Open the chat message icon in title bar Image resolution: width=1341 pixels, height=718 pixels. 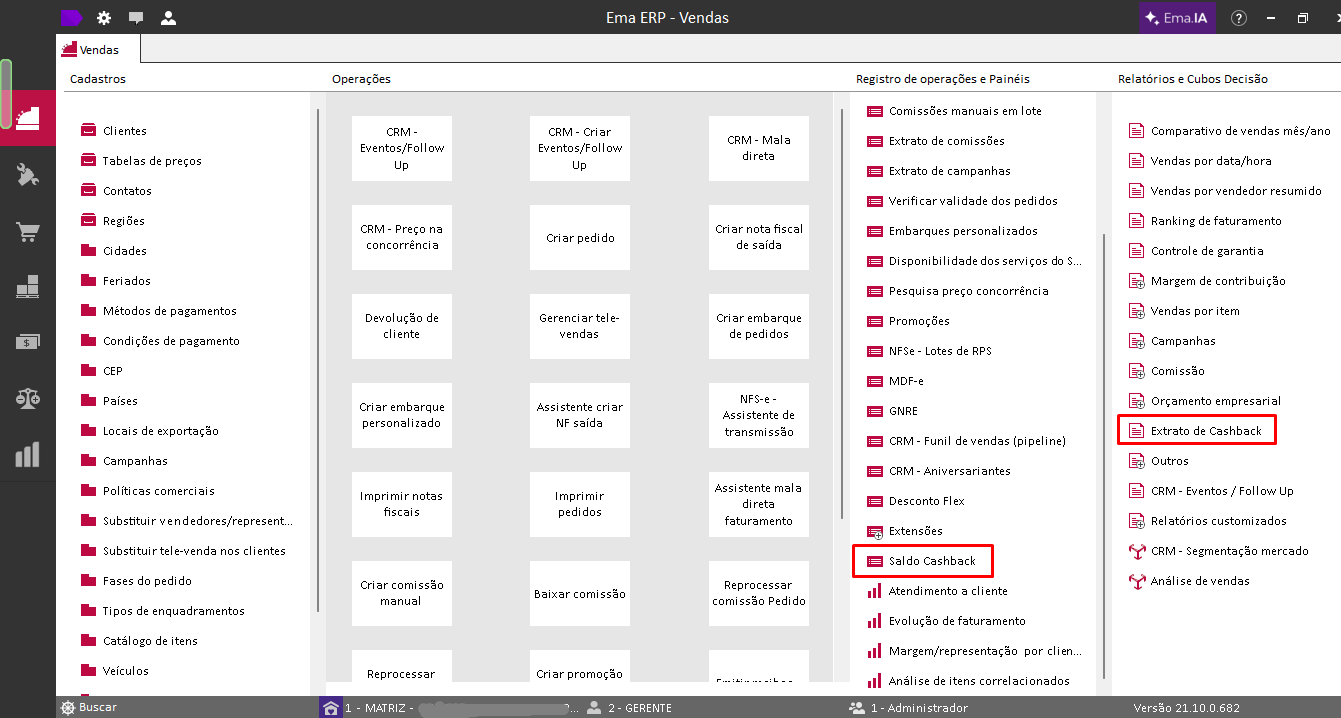(x=136, y=18)
